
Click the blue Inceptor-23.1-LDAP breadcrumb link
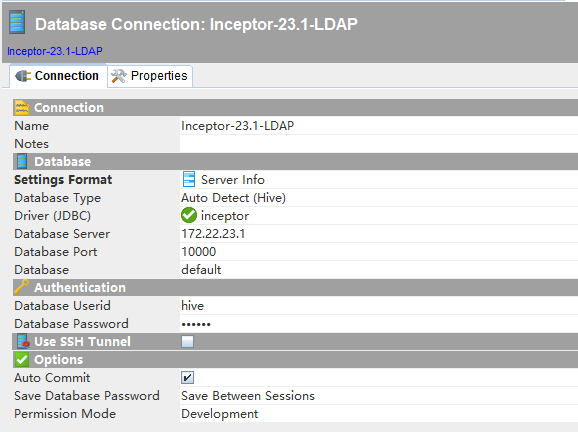pos(55,51)
